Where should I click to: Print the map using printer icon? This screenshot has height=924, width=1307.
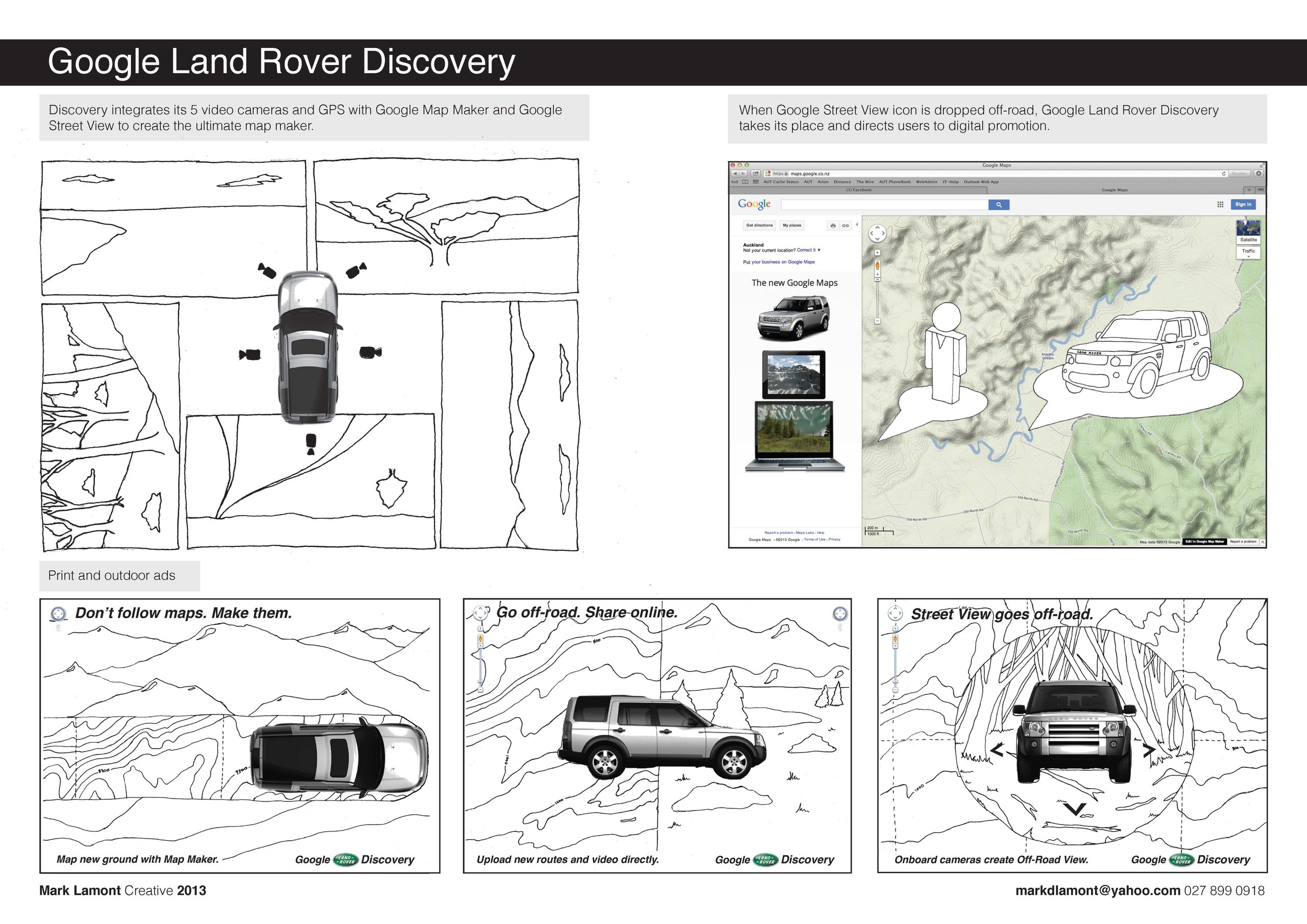point(833,226)
